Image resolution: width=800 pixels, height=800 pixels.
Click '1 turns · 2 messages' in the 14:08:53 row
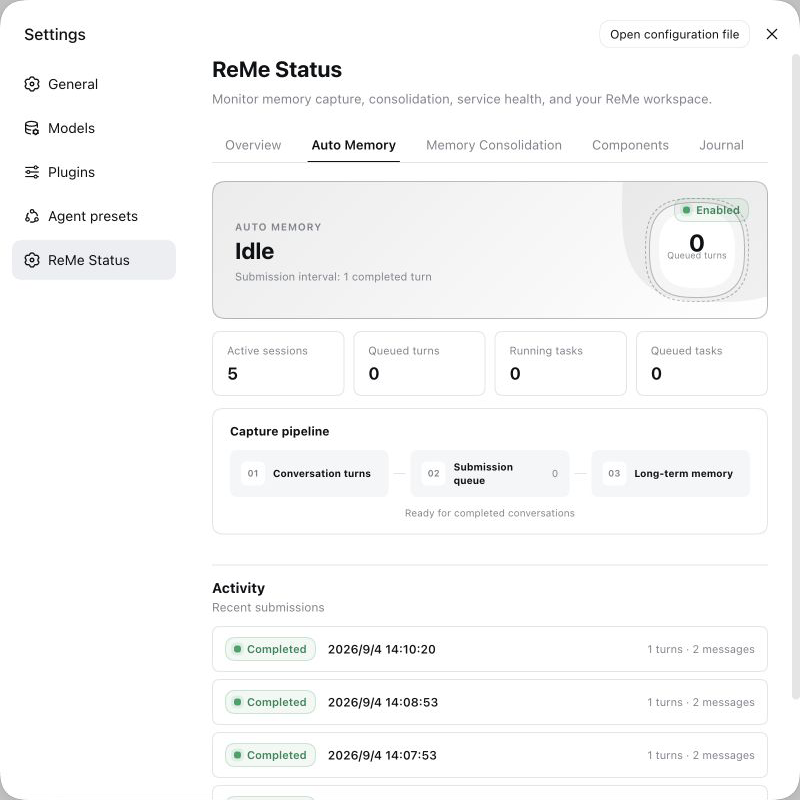701,702
